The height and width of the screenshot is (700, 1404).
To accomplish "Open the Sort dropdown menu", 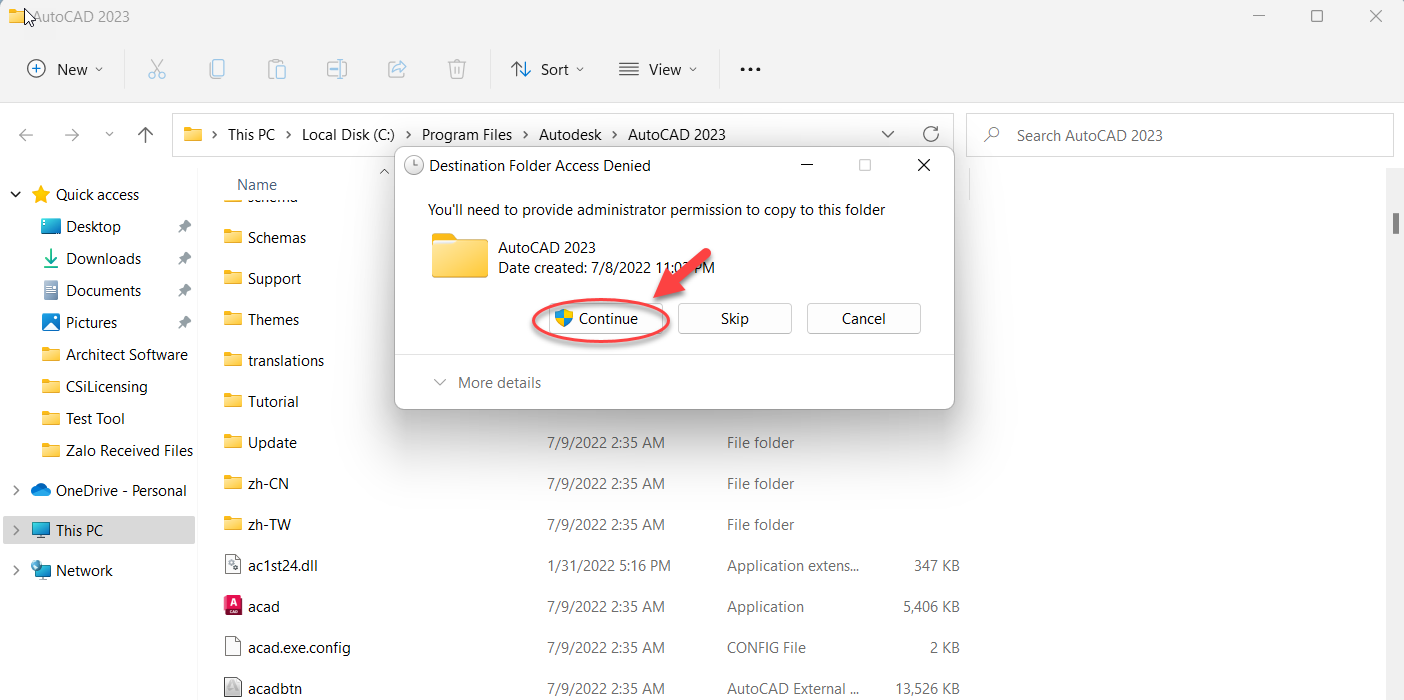I will [547, 69].
